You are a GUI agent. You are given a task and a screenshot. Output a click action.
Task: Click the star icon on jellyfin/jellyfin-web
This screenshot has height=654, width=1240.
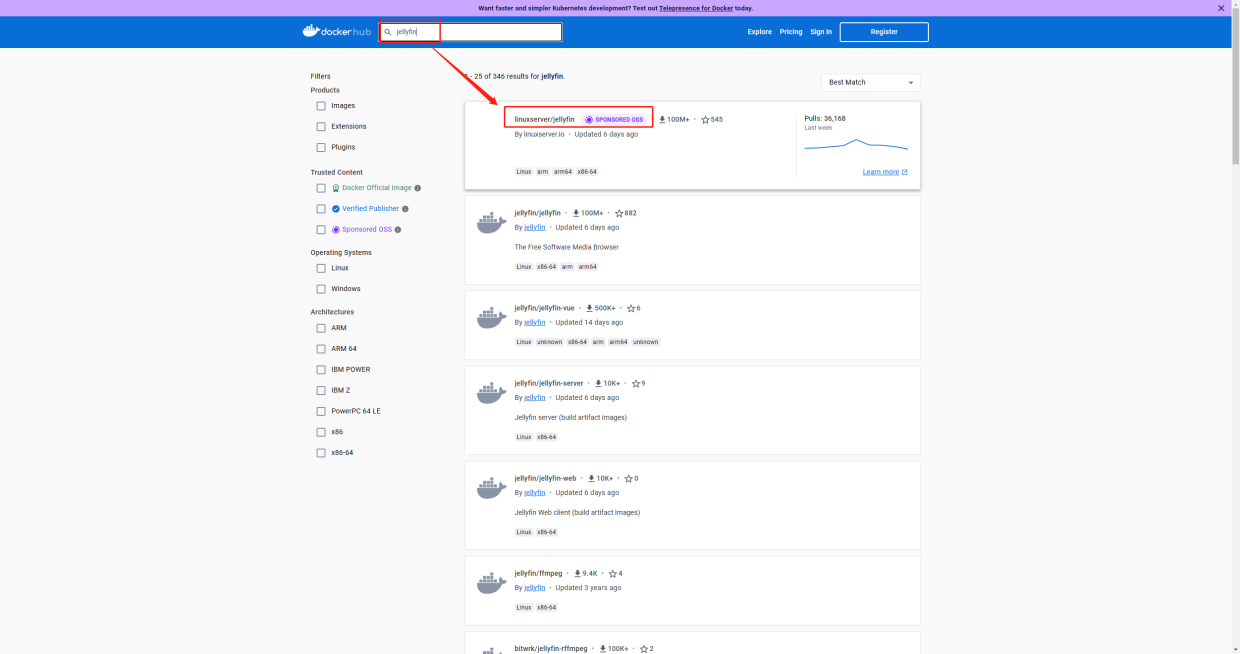629,478
